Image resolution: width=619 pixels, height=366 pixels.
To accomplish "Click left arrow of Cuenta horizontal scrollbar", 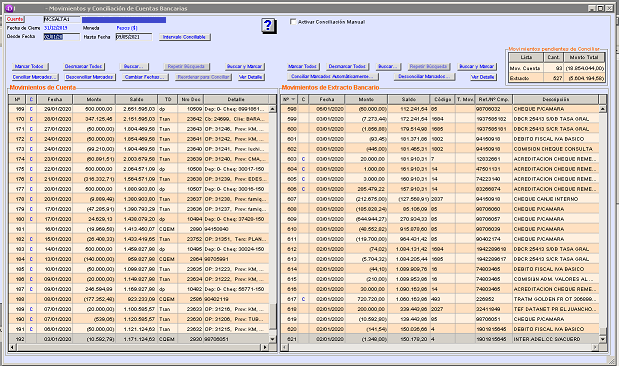I will [x=12, y=347].
